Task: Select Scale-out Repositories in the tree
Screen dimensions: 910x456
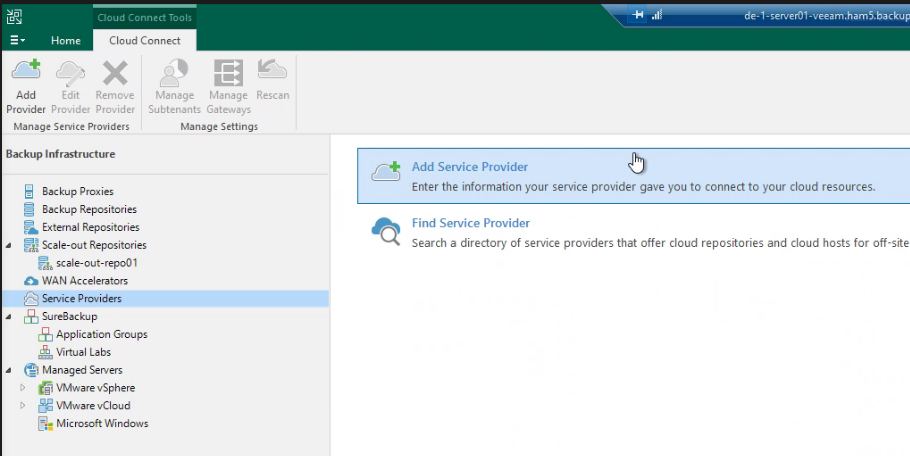Action: click(x=94, y=245)
